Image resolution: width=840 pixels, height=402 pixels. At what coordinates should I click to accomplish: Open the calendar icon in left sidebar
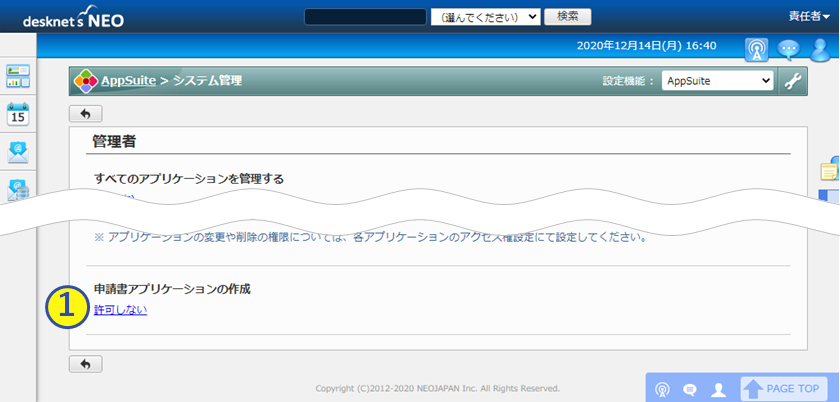[18, 114]
